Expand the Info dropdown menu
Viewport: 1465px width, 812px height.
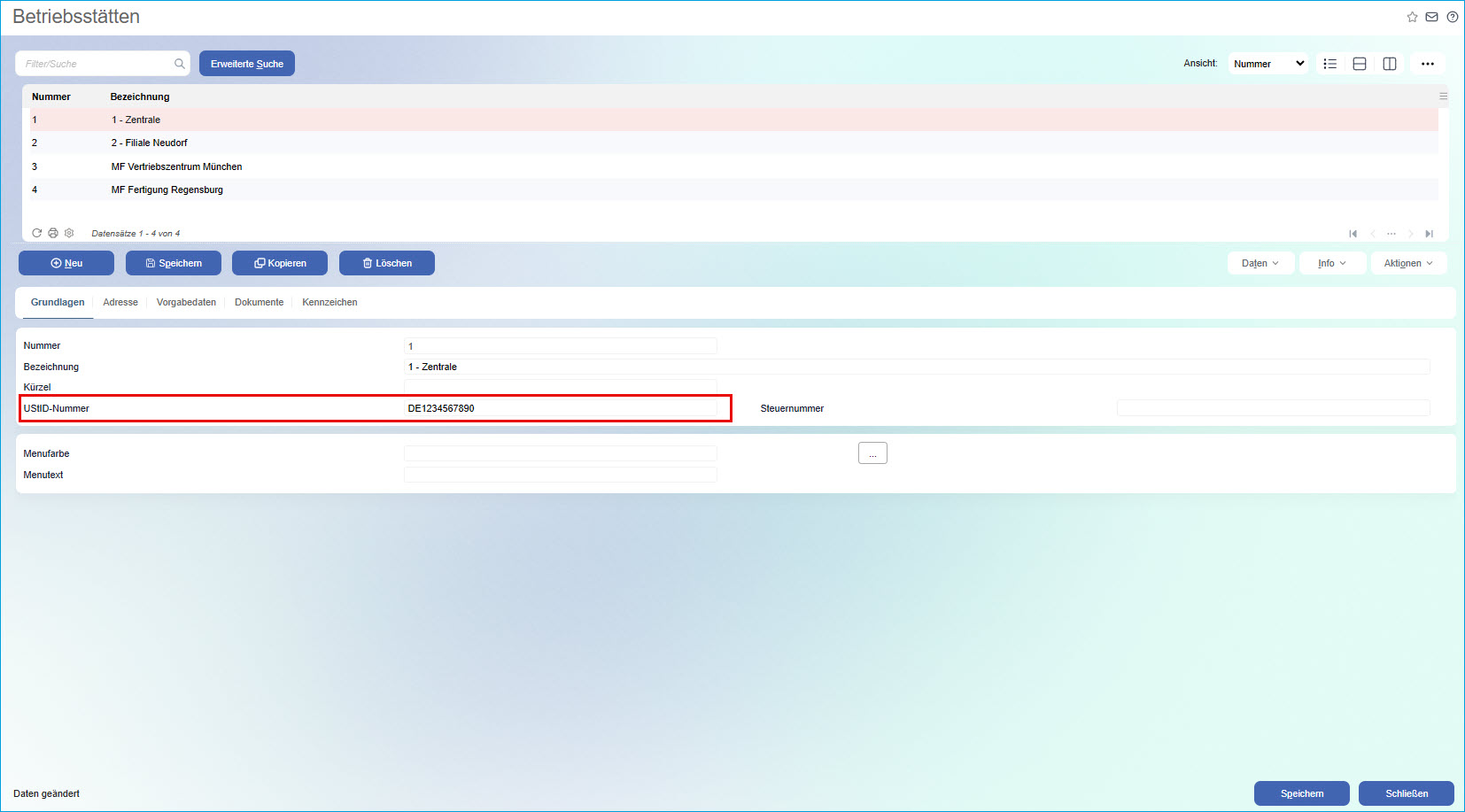pyautogui.click(x=1332, y=263)
